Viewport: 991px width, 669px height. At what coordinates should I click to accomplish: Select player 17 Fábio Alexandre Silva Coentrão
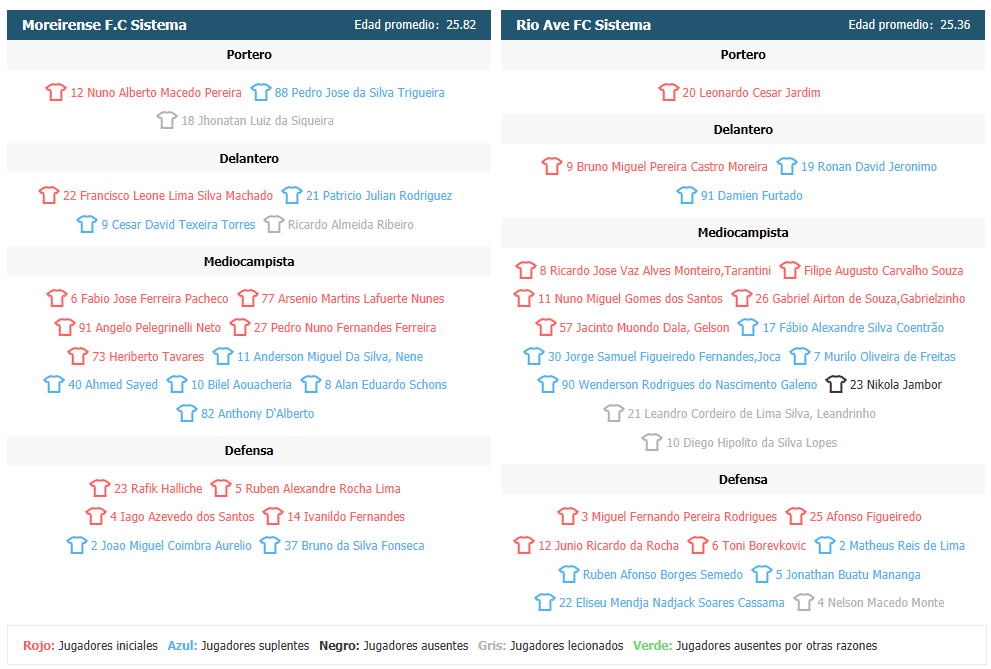click(853, 327)
